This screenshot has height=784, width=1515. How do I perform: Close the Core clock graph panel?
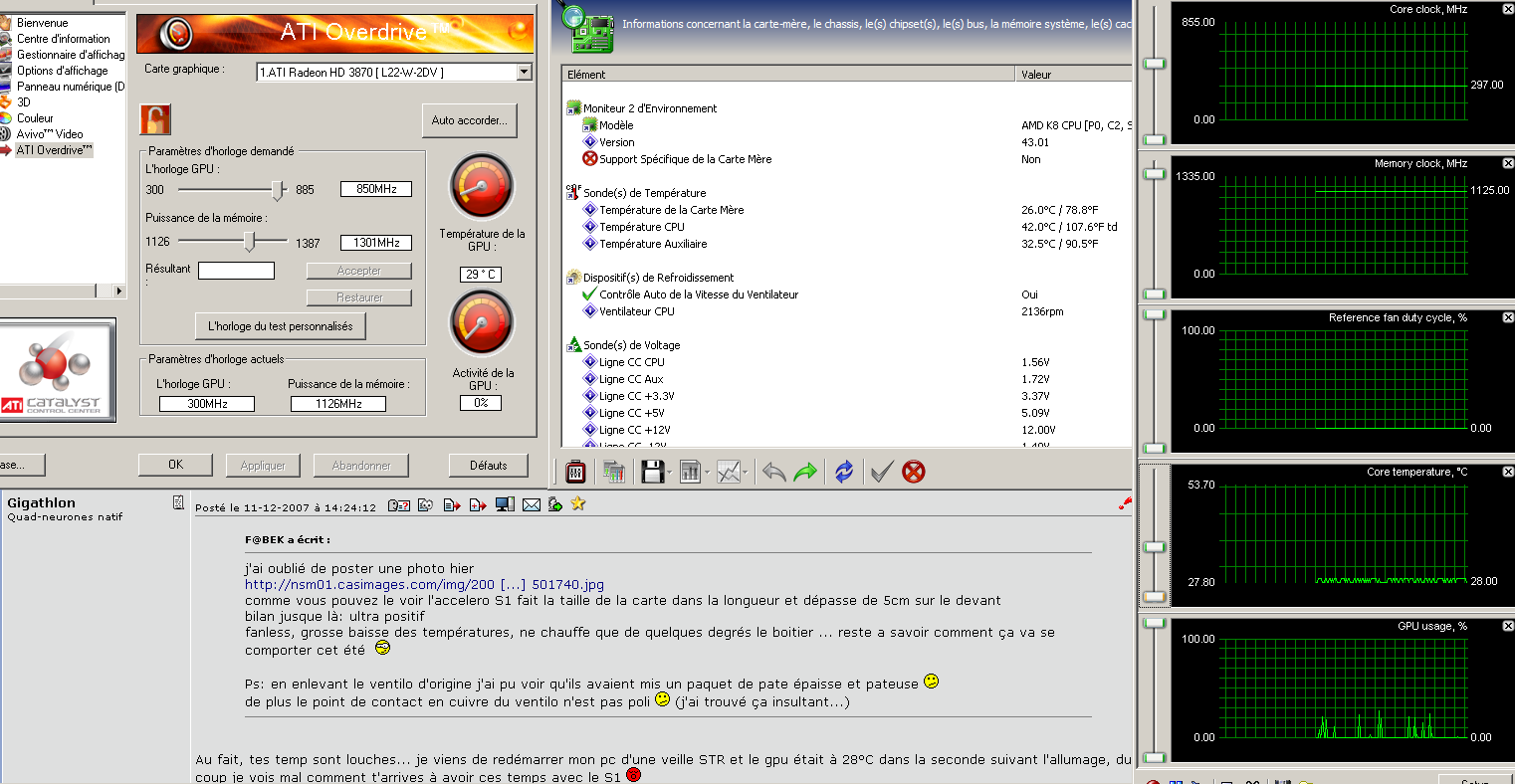pyautogui.click(x=1507, y=9)
